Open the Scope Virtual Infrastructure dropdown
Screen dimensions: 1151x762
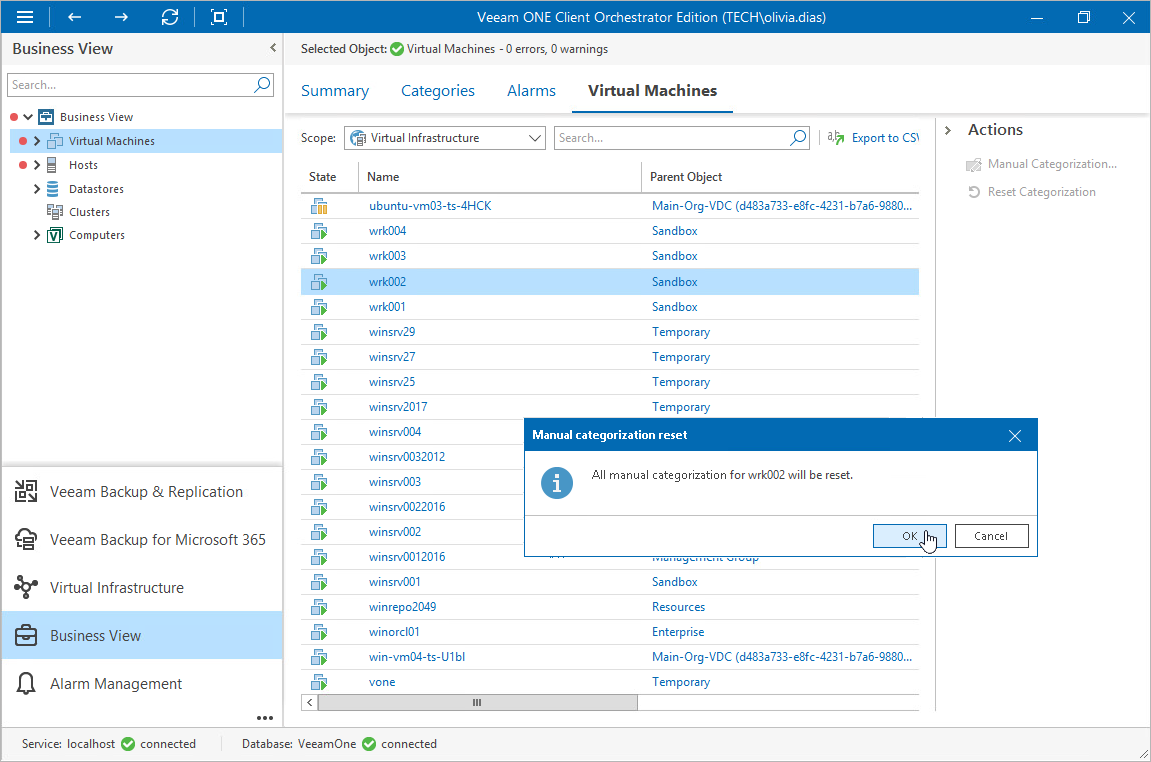[x=445, y=138]
